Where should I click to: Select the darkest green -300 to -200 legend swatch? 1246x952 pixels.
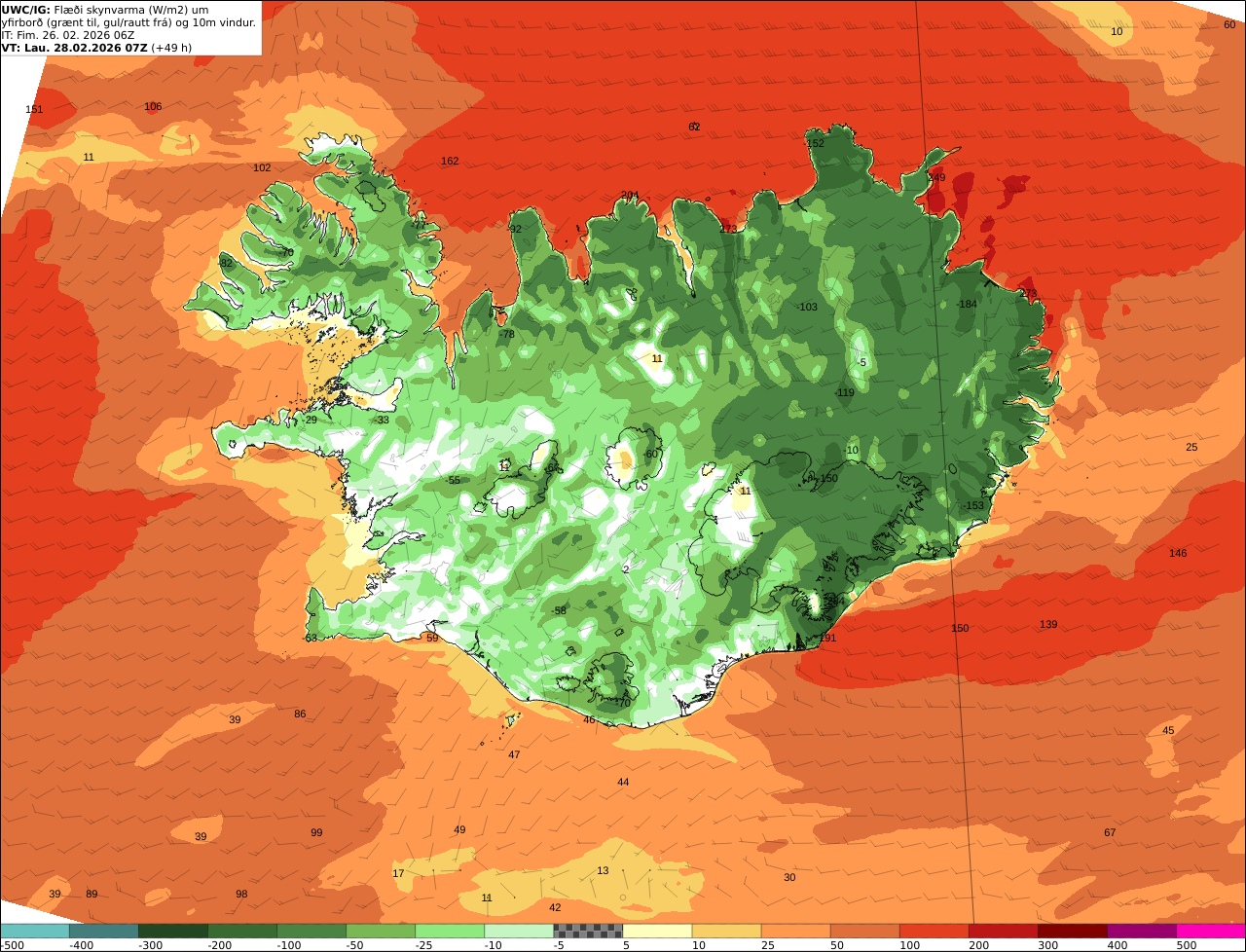[172, 931]
